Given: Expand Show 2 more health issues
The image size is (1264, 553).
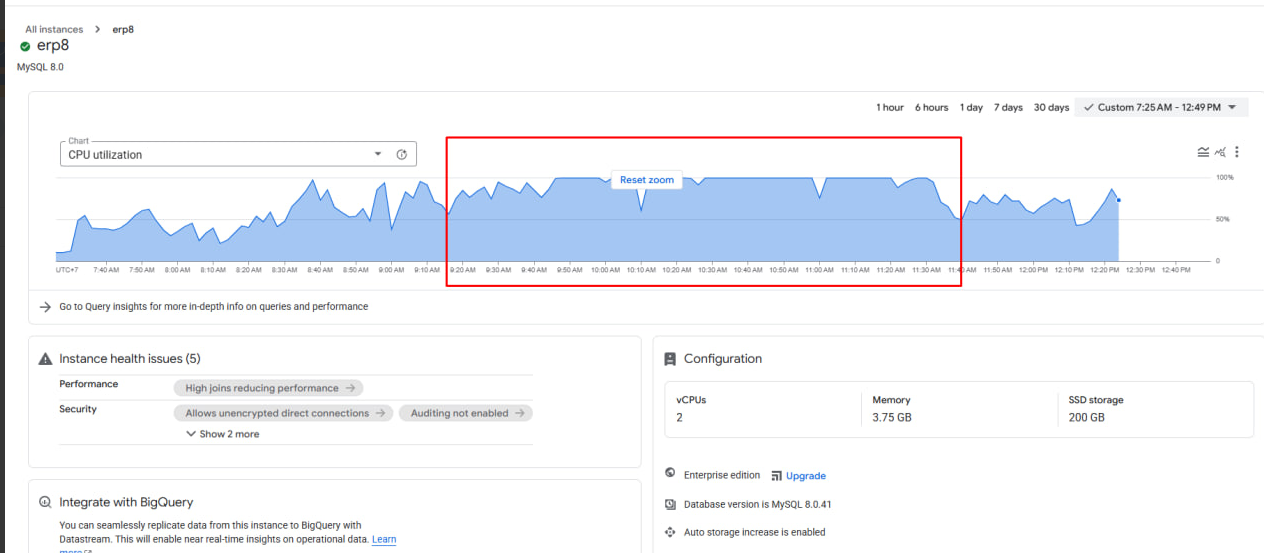Looking at the screenshot, I should tap(222, 434).
